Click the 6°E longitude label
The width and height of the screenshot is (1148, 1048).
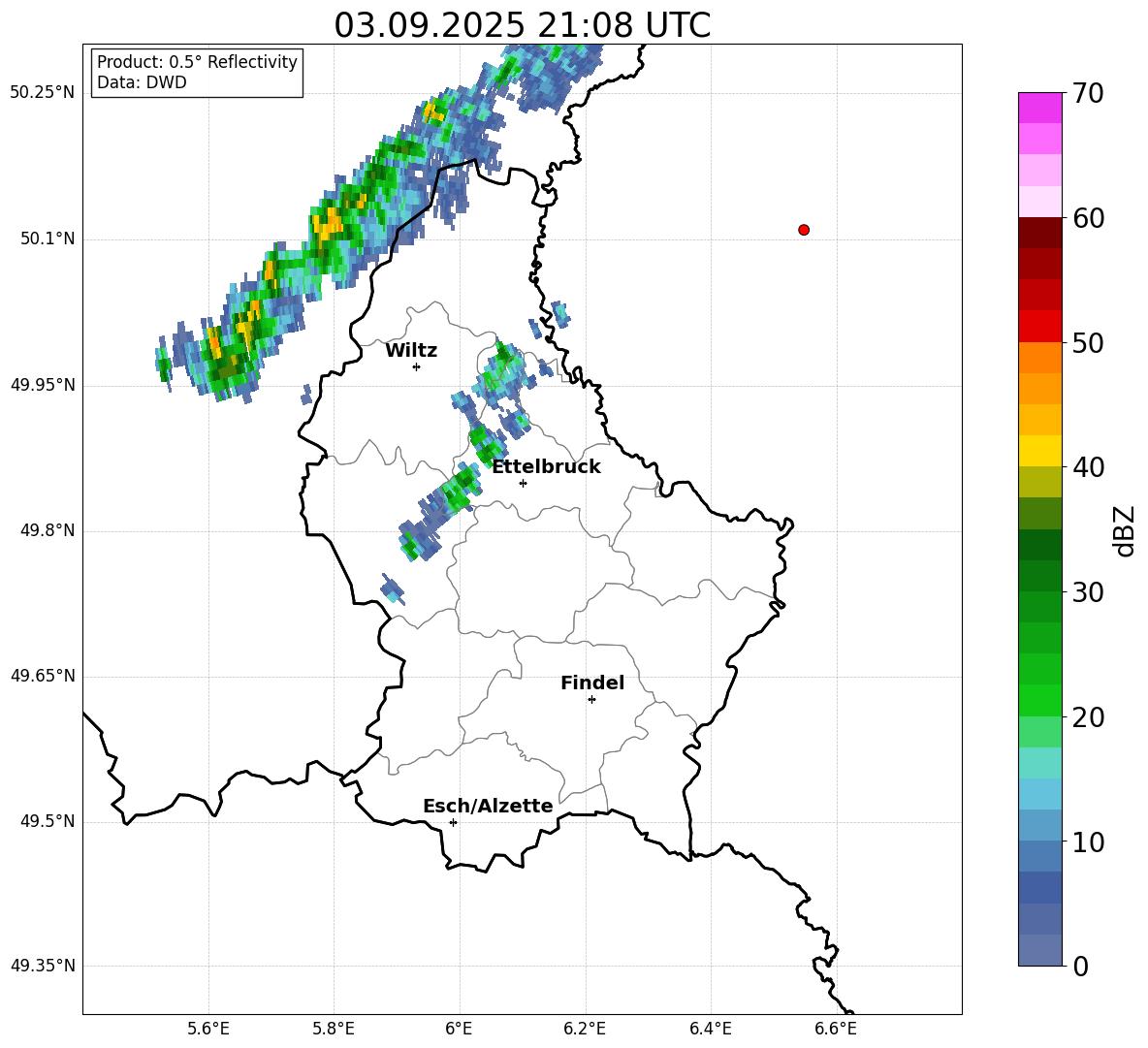click(x=459, y=1029)
